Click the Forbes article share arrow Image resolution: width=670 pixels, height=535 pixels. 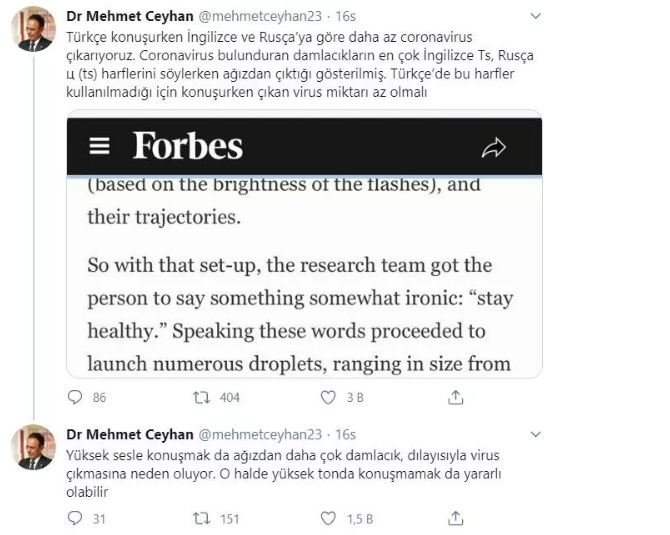point(494,148)
